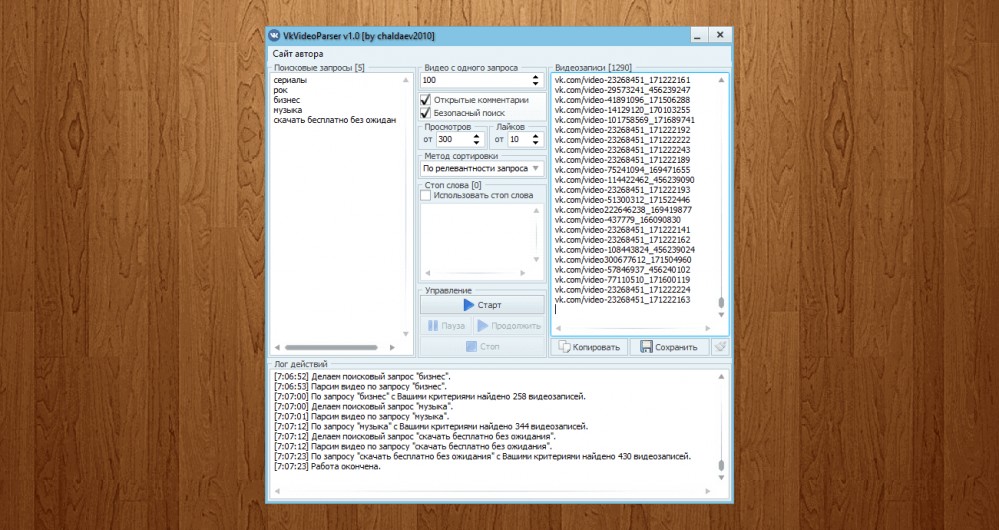The width and height of the screenshot is (999, 530).
Task: Toggle the Открытые комментарии checkbox
Action: coord(426,100)
